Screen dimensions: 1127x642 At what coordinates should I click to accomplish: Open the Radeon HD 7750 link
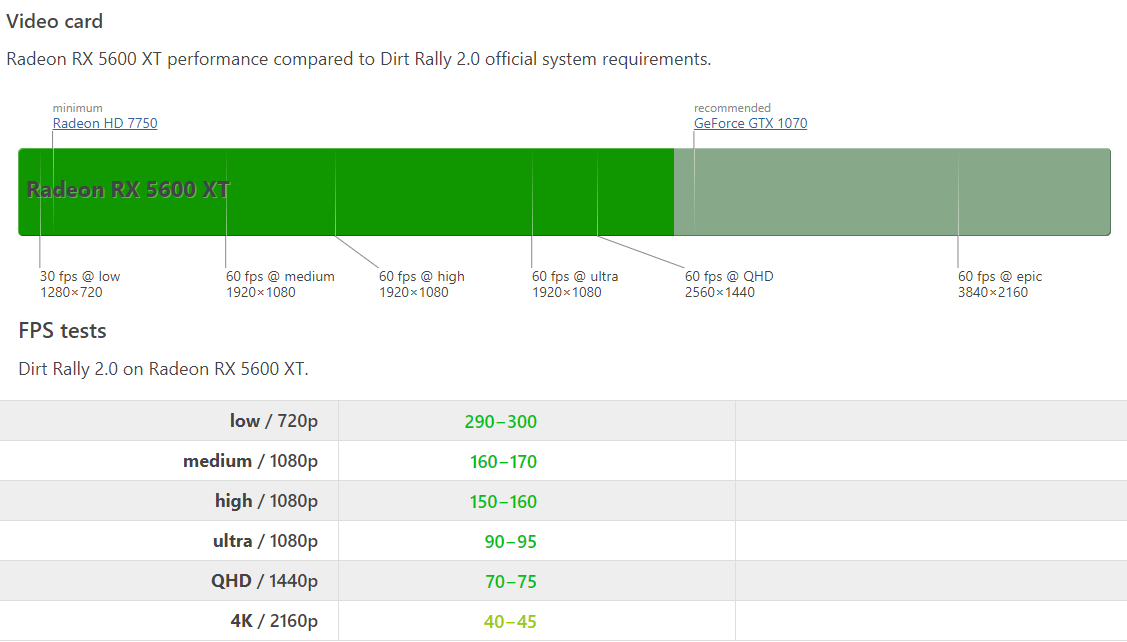pos(105,124)
